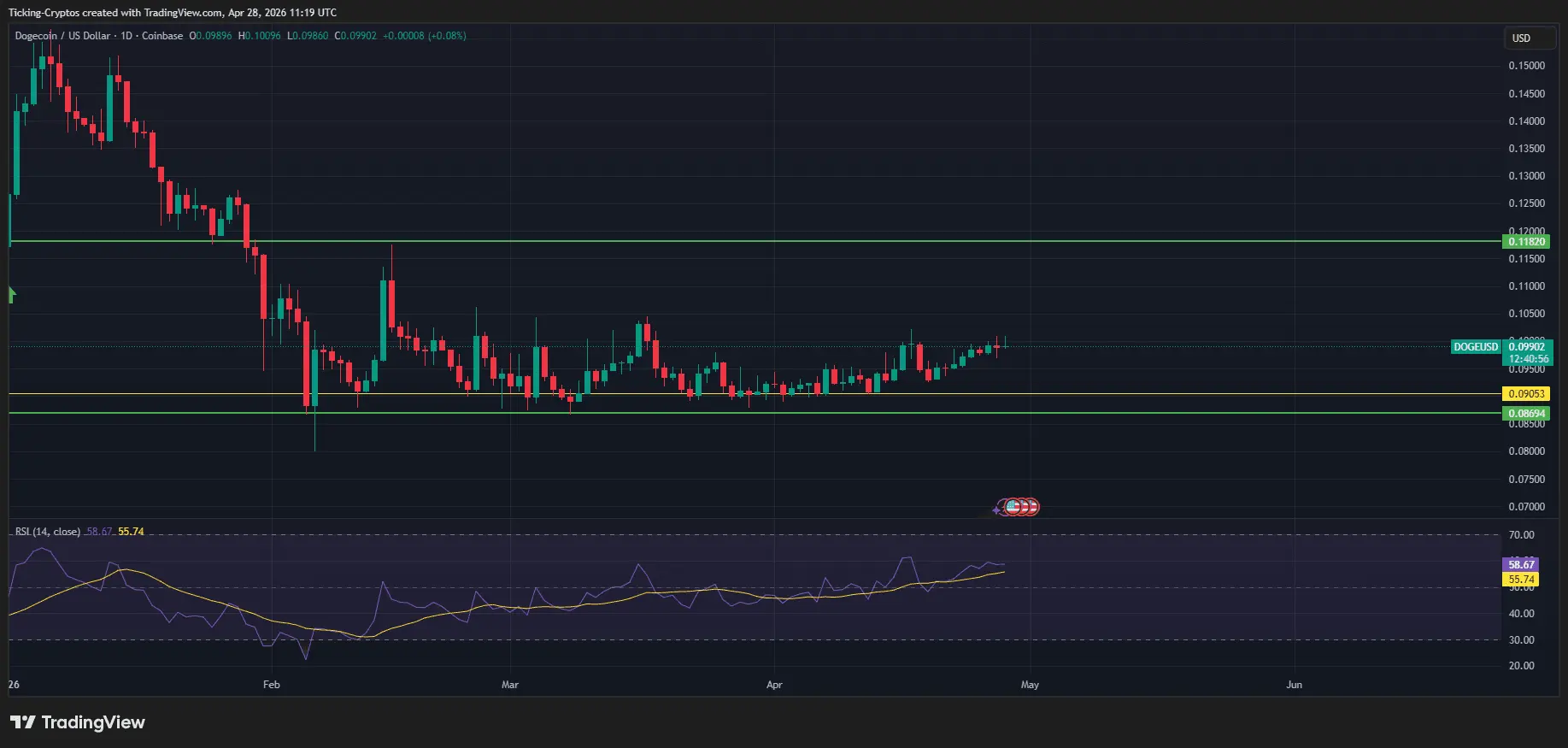Click the low value L0.09860 in the legend
The image size is (1568, 748).
[x=308, y=36]
